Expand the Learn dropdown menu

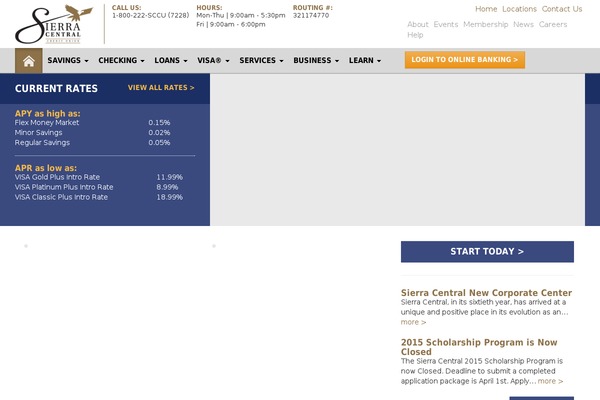[365, 60]
